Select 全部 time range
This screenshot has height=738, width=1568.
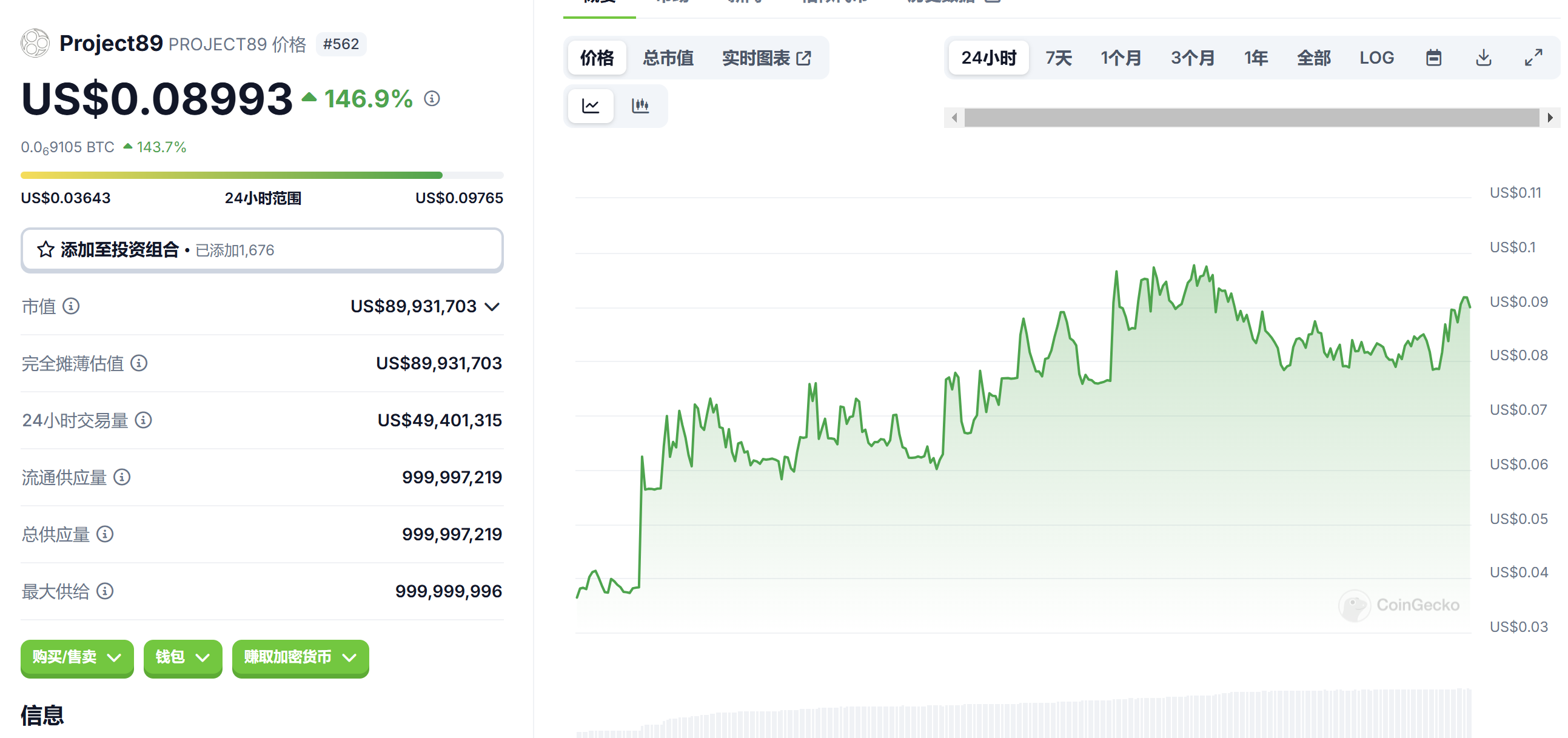coord(1314,58)
